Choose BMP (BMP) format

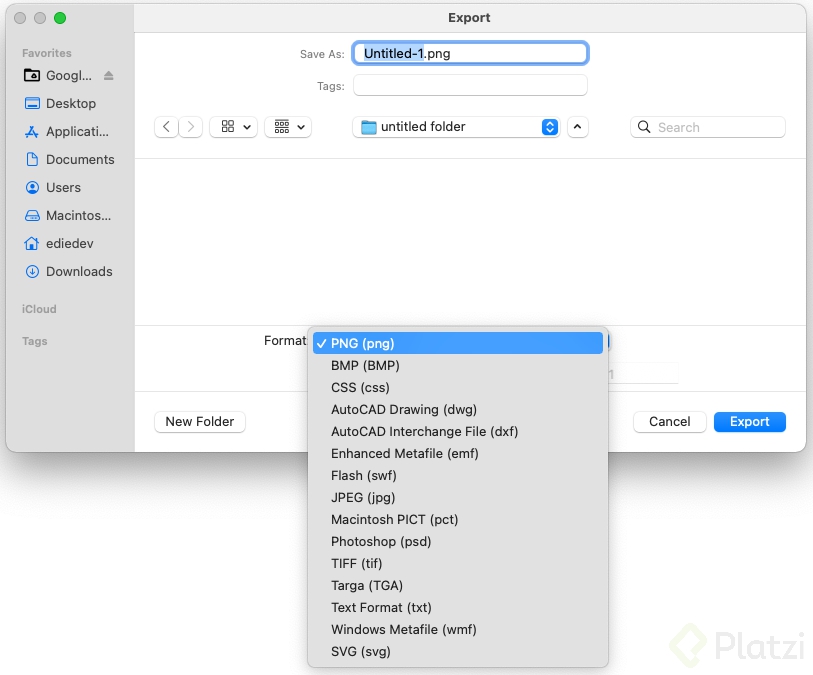458,365
